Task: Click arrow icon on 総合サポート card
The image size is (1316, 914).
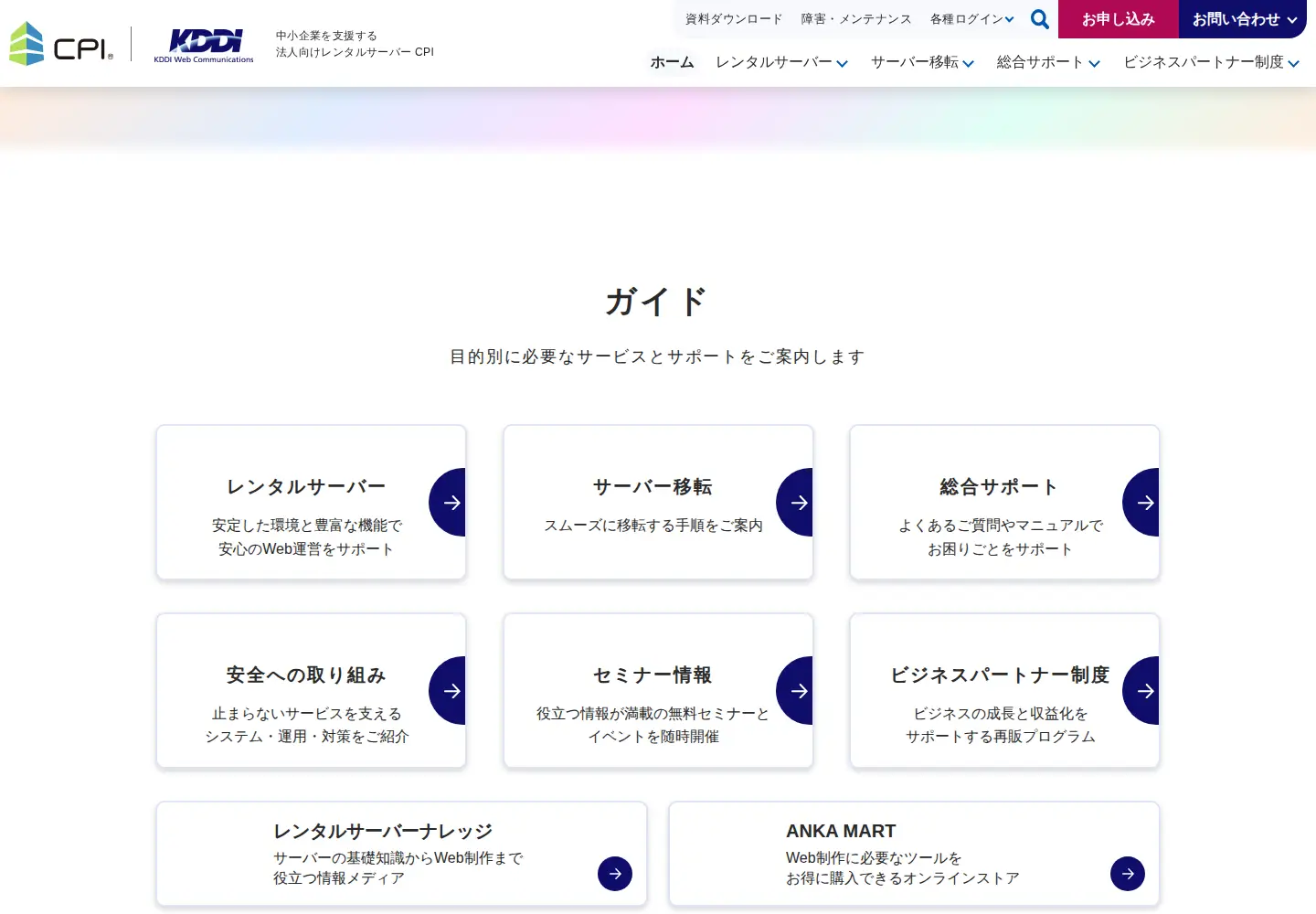Action: coord(1141,503)
